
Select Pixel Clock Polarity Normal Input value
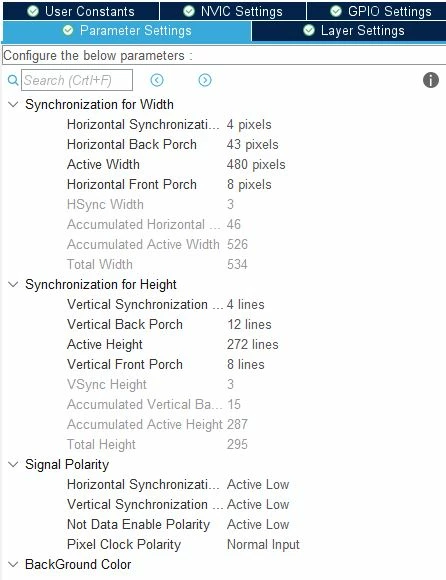pos(263,544)
